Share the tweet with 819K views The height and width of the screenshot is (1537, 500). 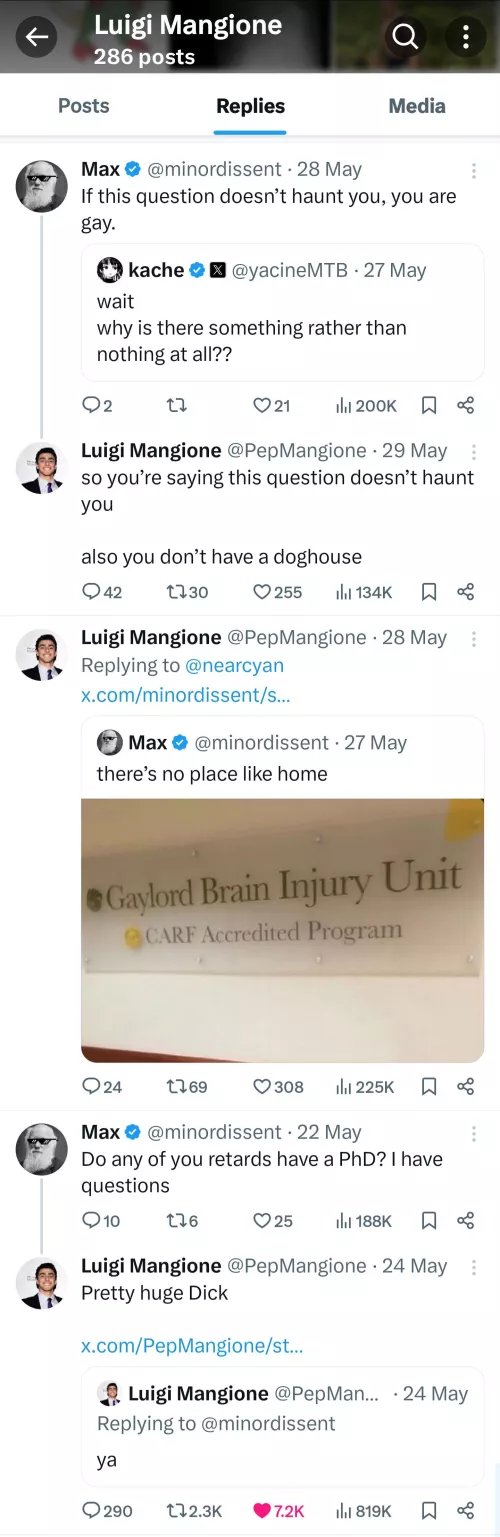[465, 1510]
